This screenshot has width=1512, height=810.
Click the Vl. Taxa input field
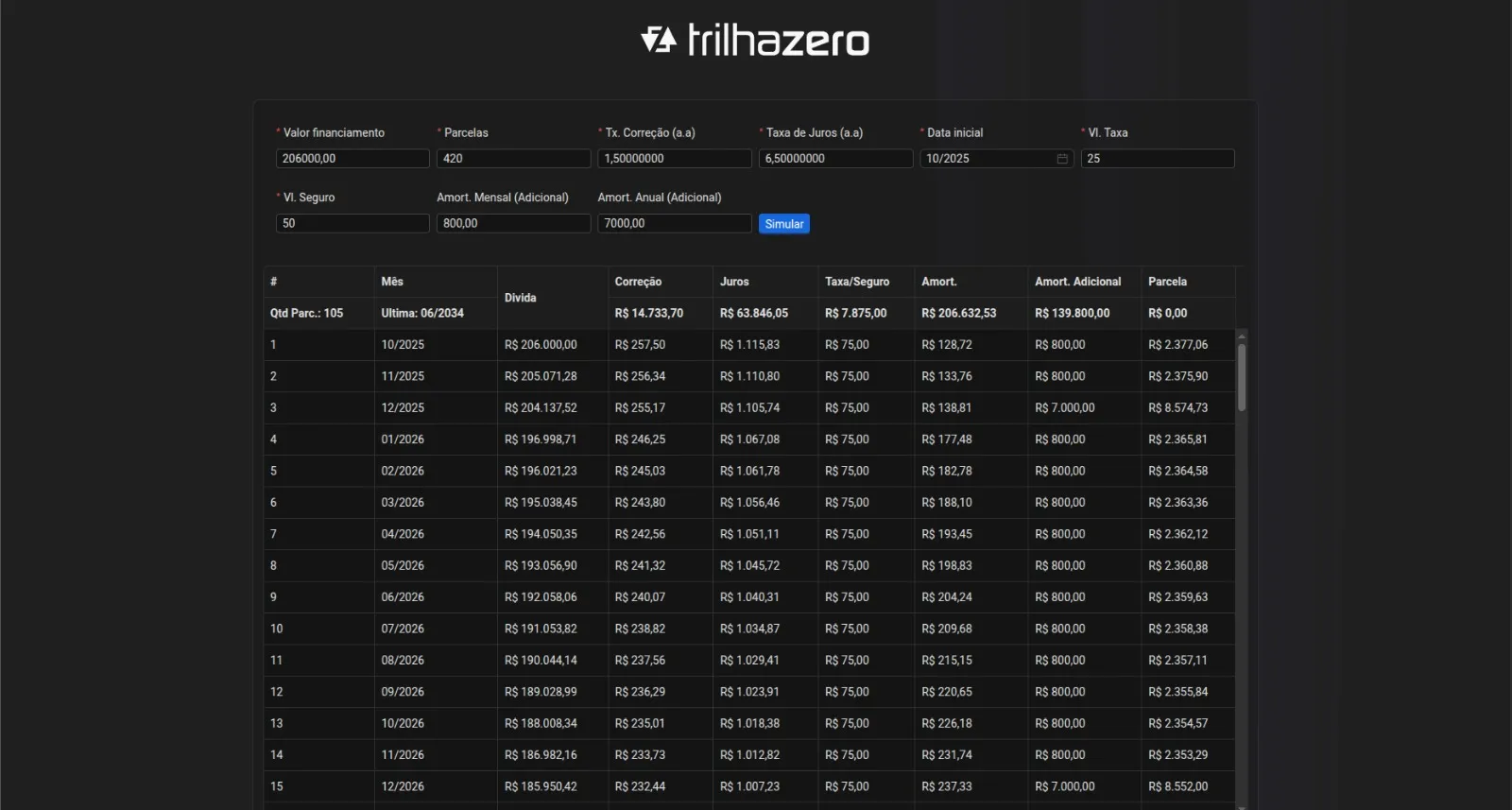pyautogui.click(x=1157, y=159)
